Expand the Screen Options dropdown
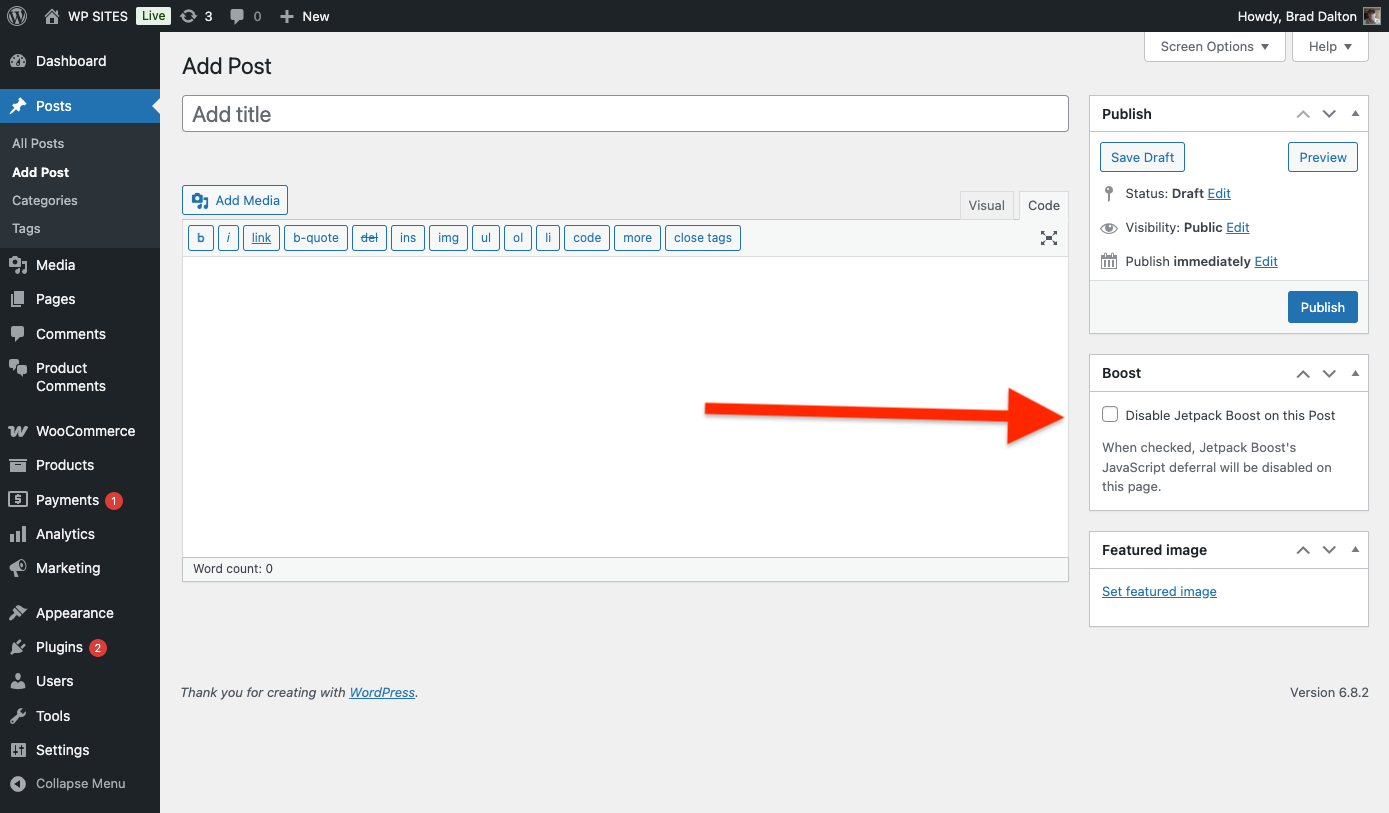The image size is (1389, 813). [1214, 47]
